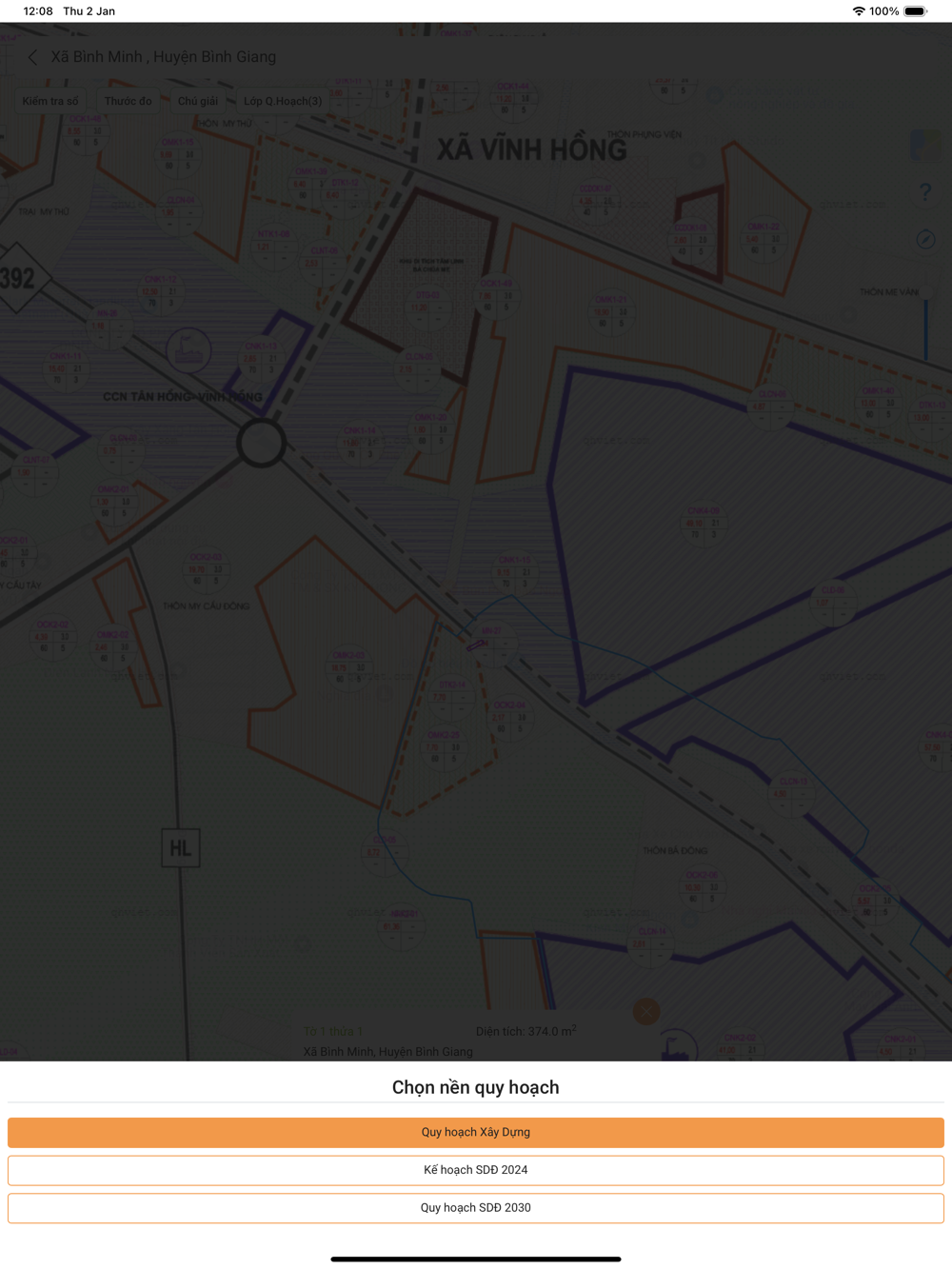Viewport: 952px width, 1269px height.
Task: Show Chú giải legend
Action: pos(198,101)
